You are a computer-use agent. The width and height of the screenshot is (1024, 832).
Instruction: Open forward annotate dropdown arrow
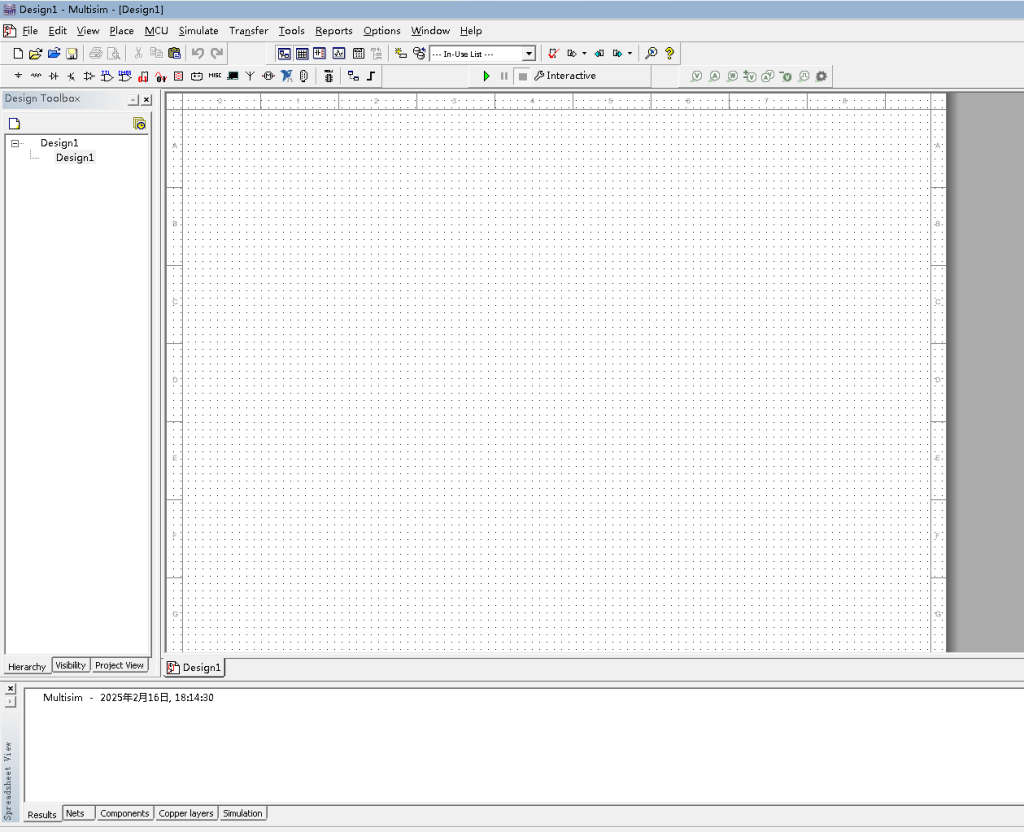tap(630, 54)
